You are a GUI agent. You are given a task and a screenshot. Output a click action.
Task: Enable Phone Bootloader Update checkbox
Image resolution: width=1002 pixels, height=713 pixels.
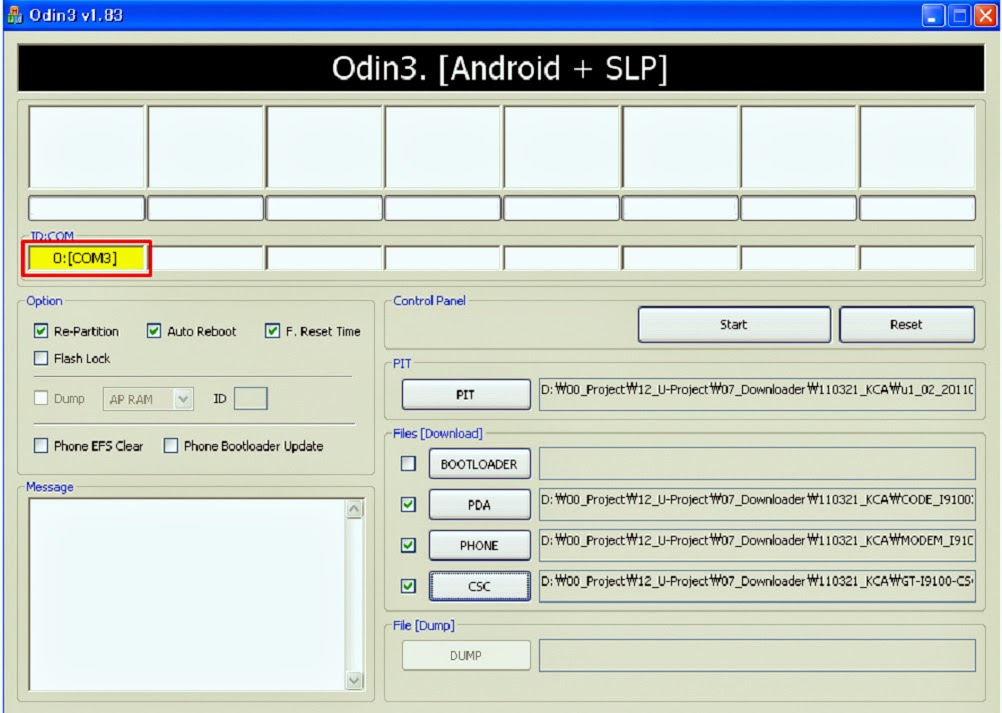[x=171, y=445]
